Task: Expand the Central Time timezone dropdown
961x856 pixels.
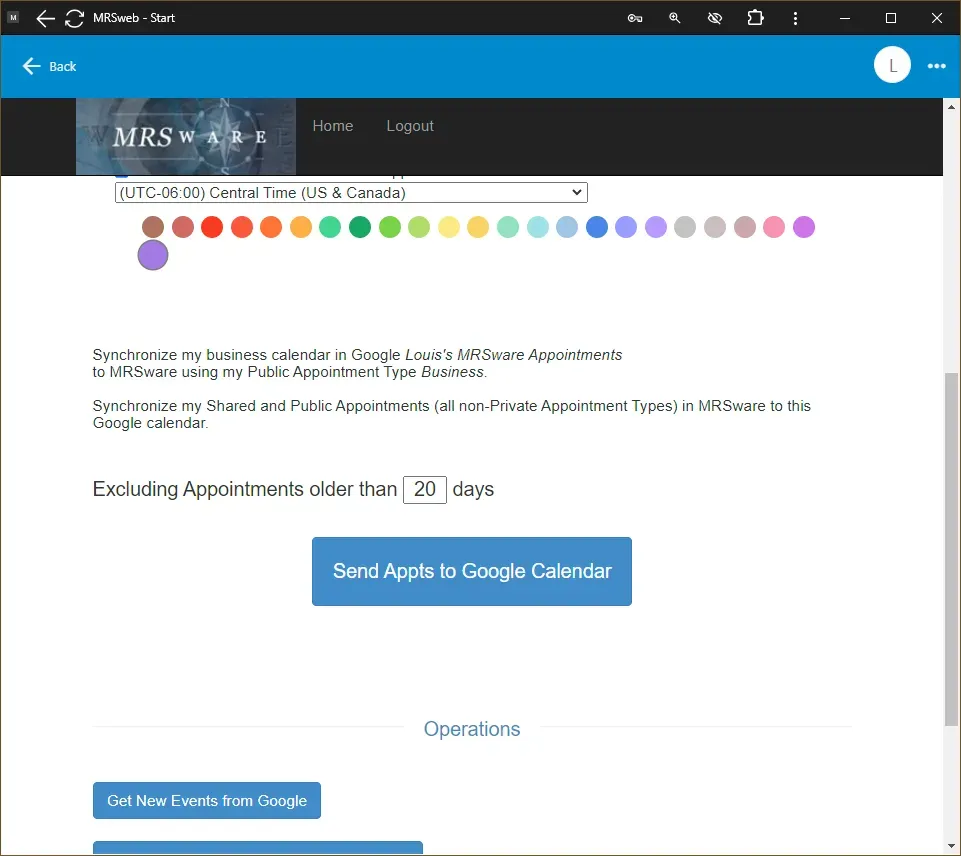Action: (x=351, y=193)
